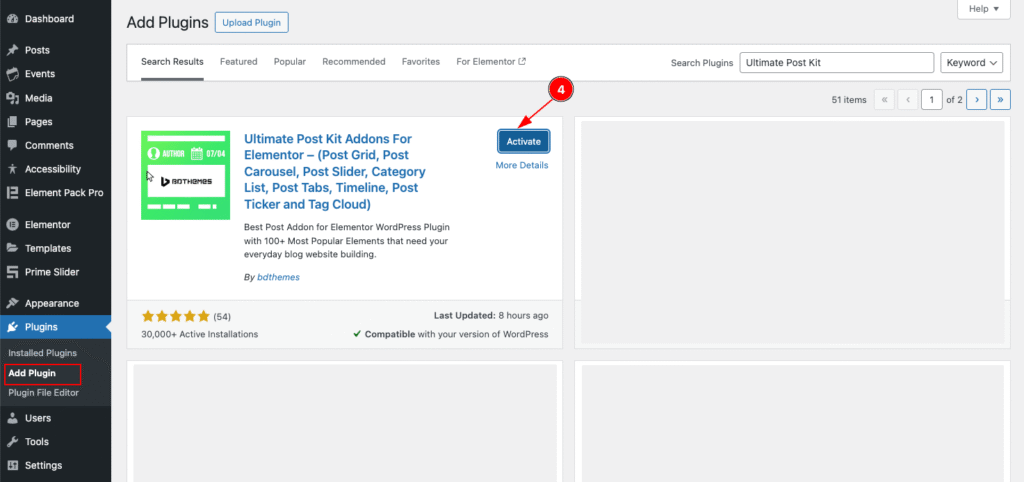The width and height of the screenshot is (1024, 482).
Task: Switch to the Featured tab
Action: [238, 62]
